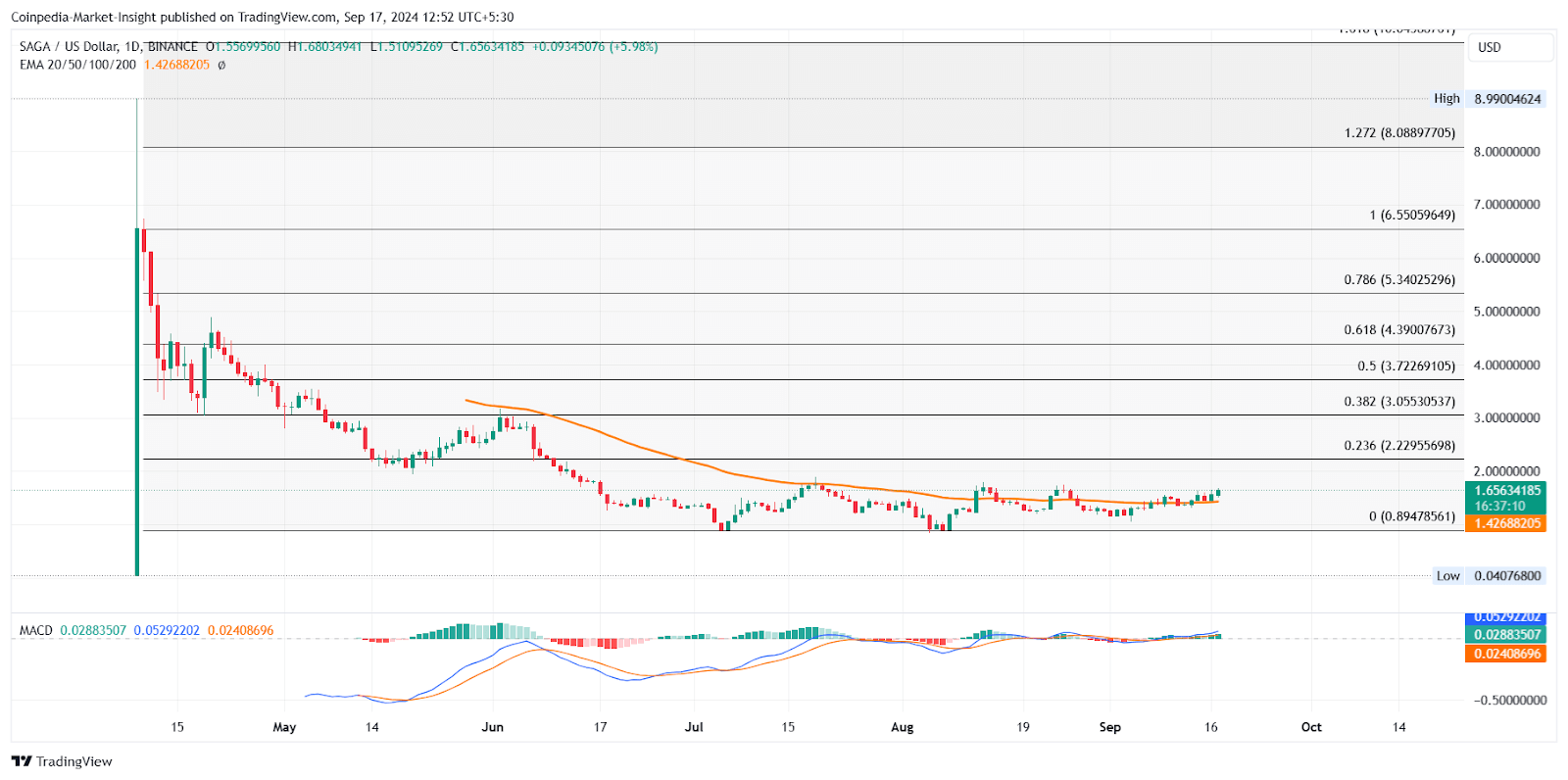Click the High 8.99004624 price label
1568x780 pixels.
coord(1489,99)
